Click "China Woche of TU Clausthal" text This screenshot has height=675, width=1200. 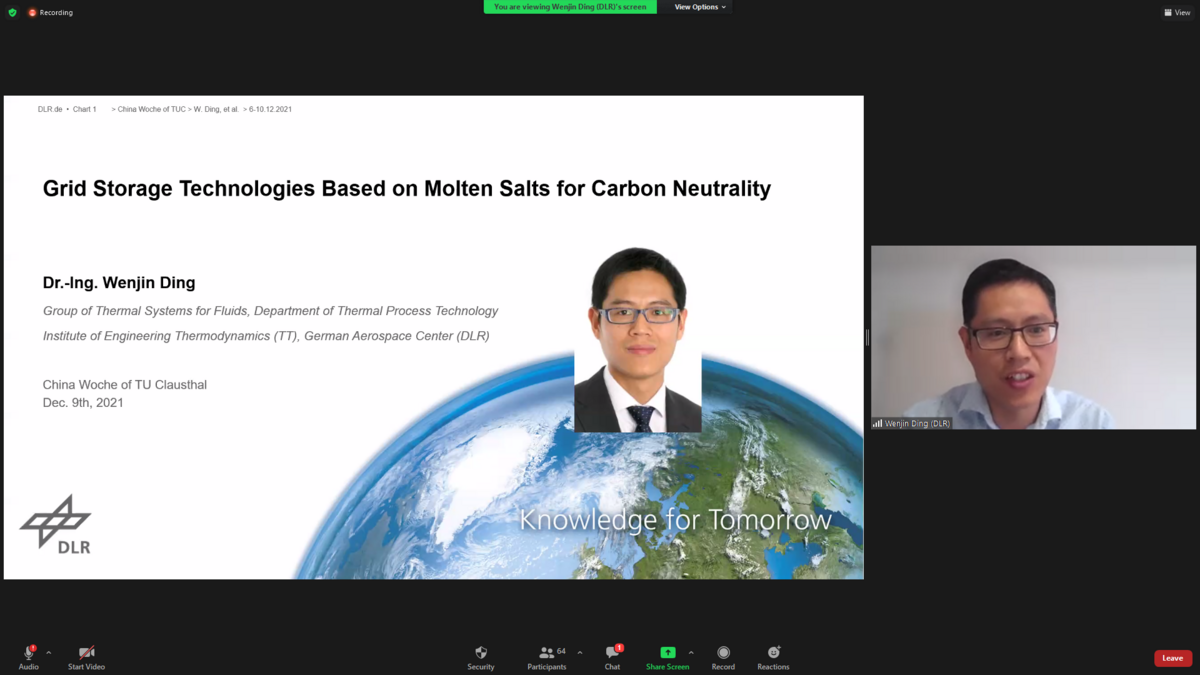[x=125, y=385]
